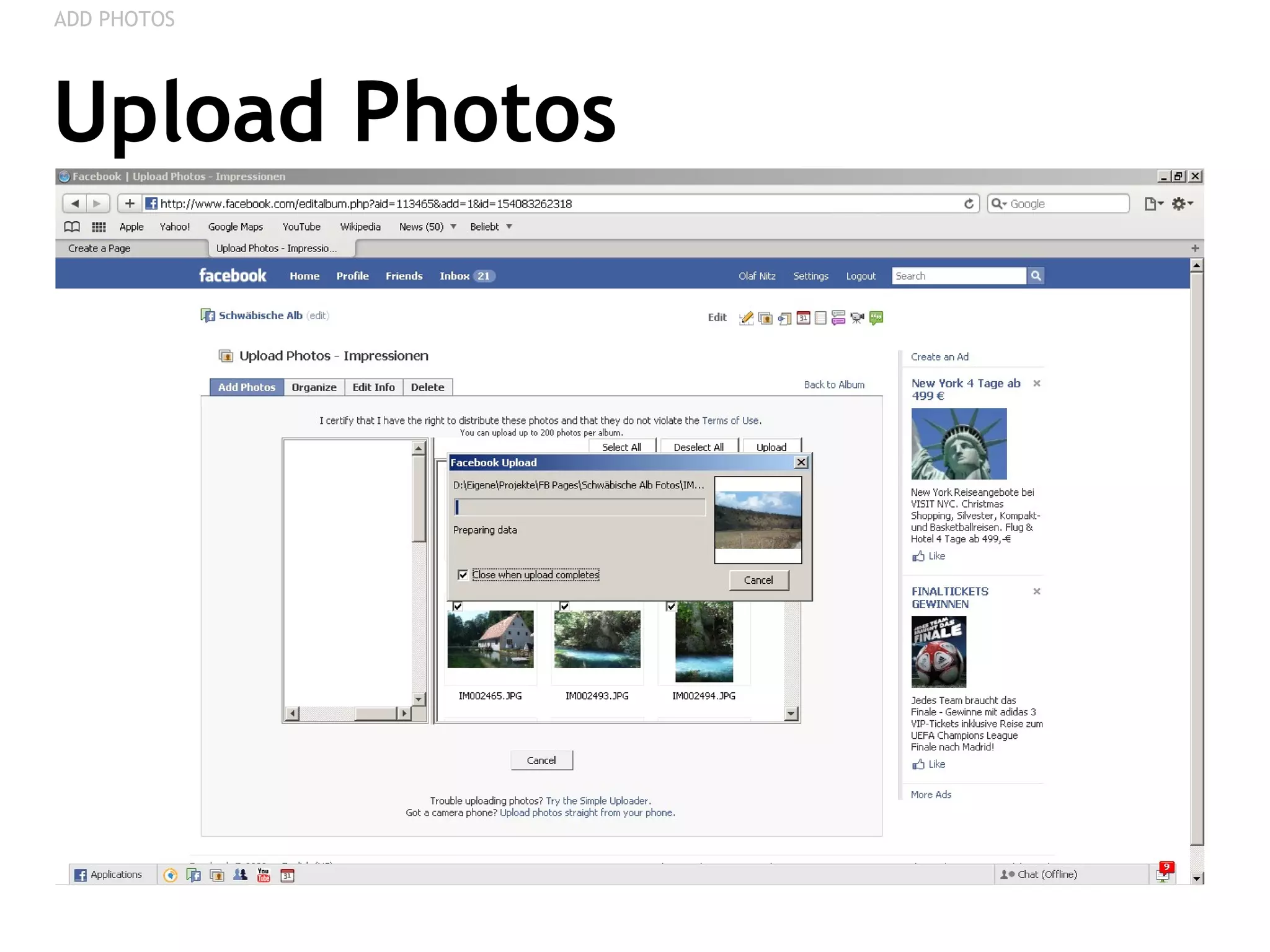Uncheck the IM002494.JPG photo checkbox
Image resolution: width=1270 pixels, height=952 pixels.
tap(671, 606)
